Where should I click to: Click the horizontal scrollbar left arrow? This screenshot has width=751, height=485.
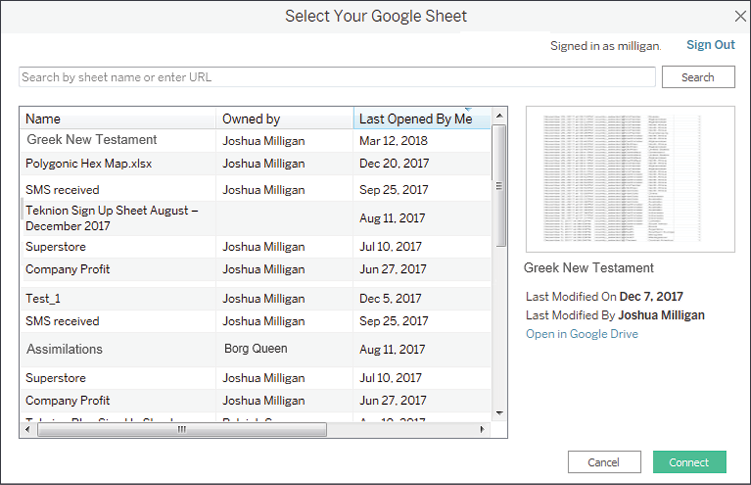[27, 429]
